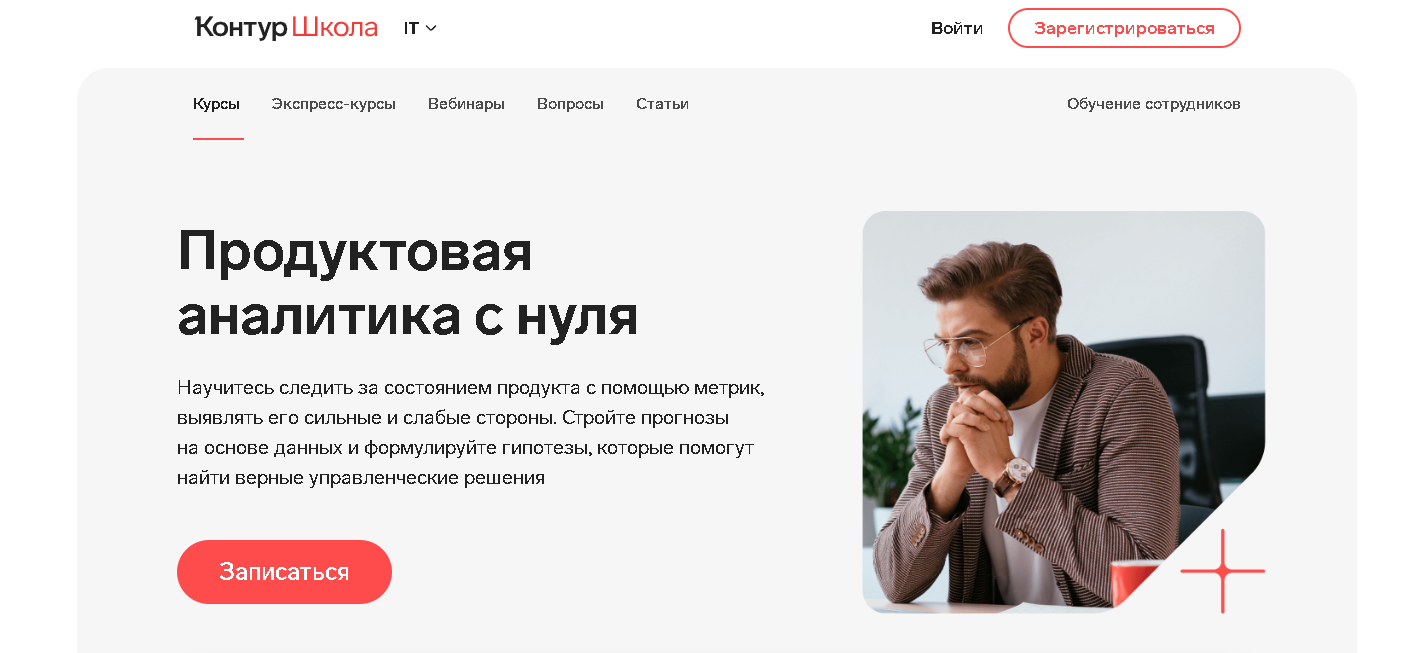Click the Продуктовая аналитика с нуля heading
1414x653 pixels.
[x=408, y=283]
